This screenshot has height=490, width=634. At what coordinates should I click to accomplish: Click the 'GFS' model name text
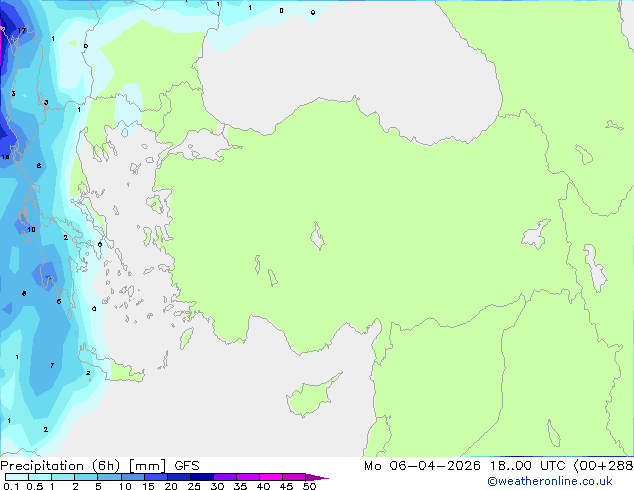[187, 466]
